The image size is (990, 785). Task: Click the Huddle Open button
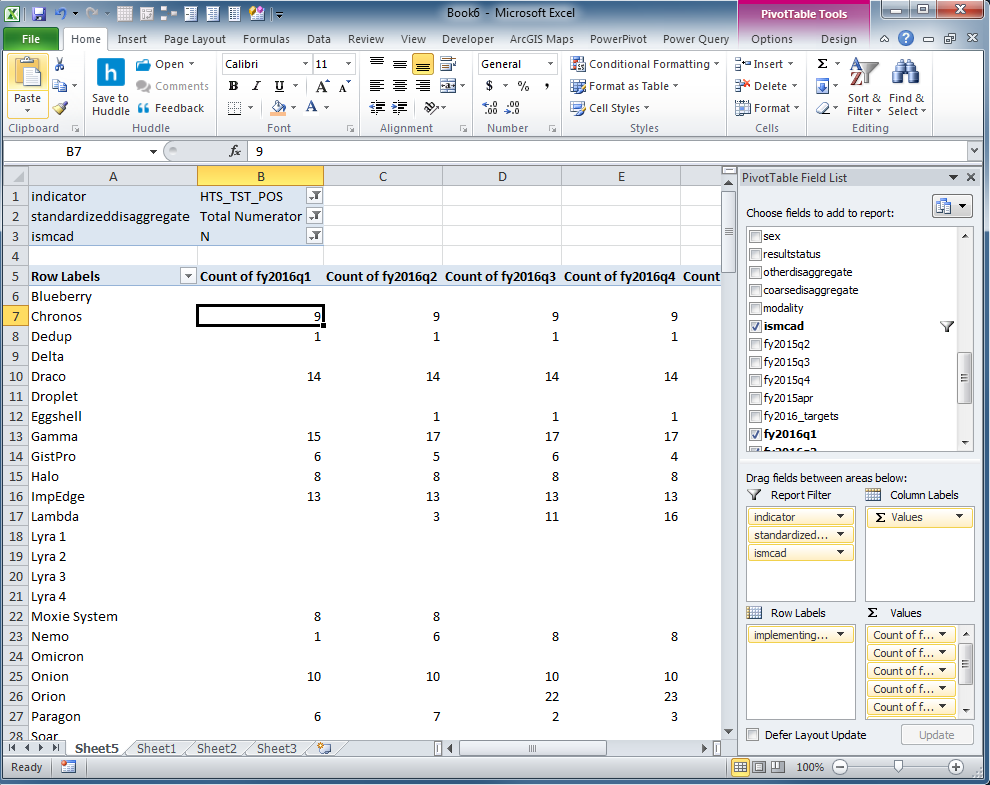pyautogui.click(x=165, y=64)
